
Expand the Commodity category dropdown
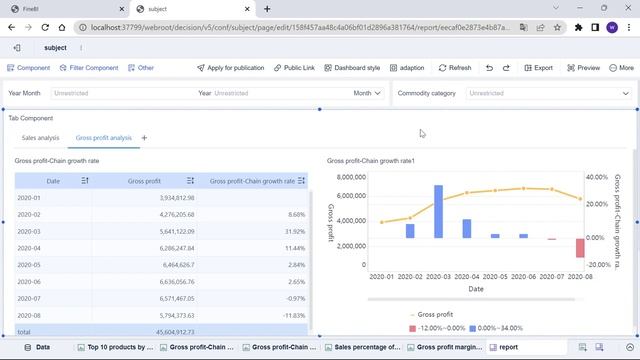point(626,93)
